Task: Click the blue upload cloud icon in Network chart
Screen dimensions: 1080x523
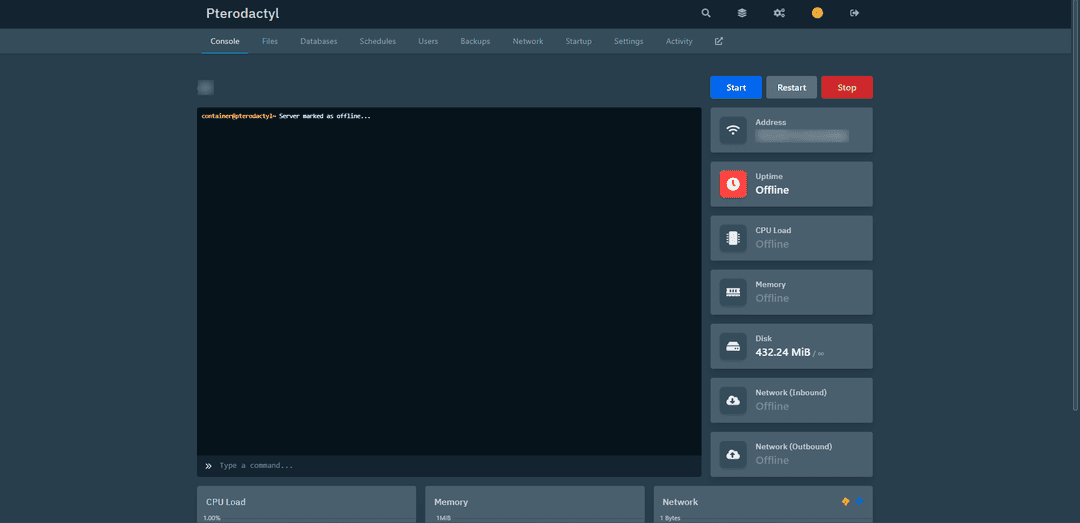Action: 859,501
